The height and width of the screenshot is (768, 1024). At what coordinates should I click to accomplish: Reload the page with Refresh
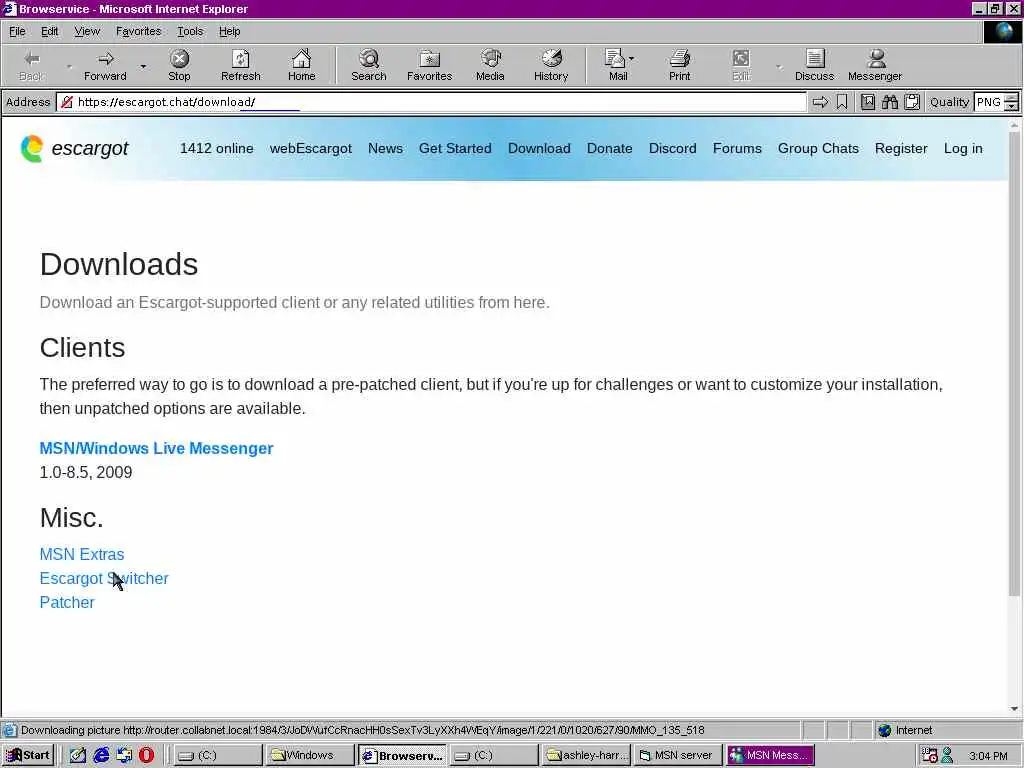(240, 65)
